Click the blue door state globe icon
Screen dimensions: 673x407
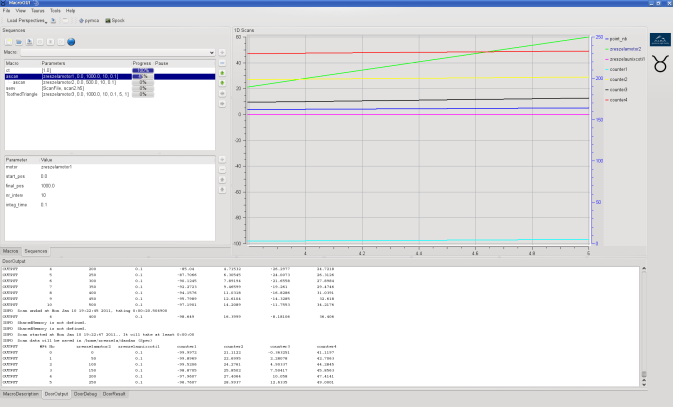point(71,42)
